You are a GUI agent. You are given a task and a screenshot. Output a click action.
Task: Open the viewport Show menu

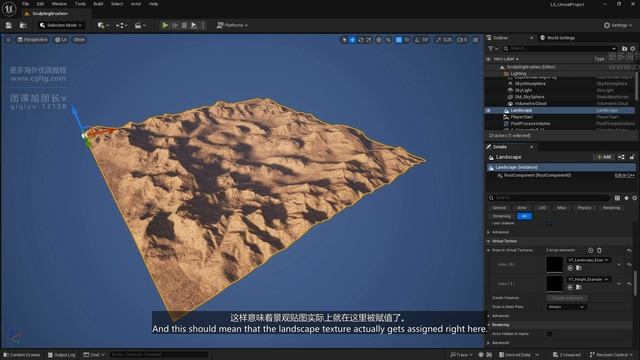tap(79, 40)
